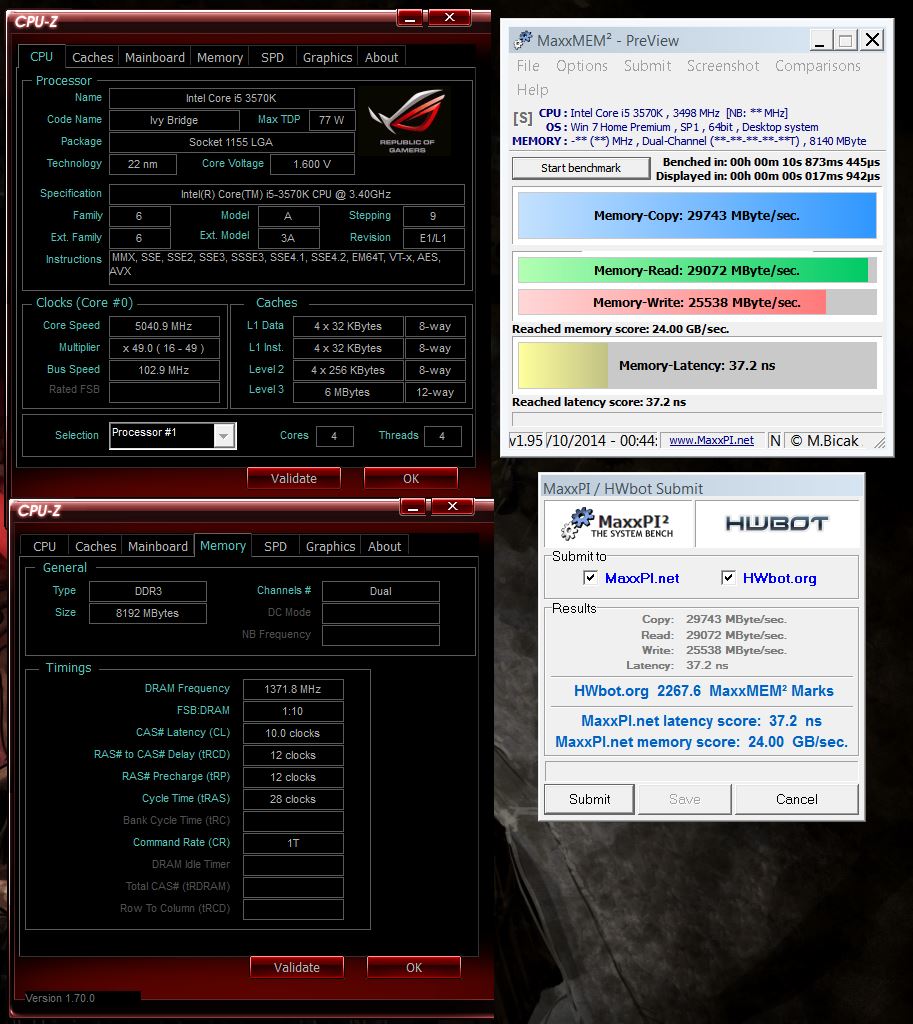The image size is (913, 1024).
Task: Click the N indicator in the MaxxMEM status bar
Action: [774, 441]
